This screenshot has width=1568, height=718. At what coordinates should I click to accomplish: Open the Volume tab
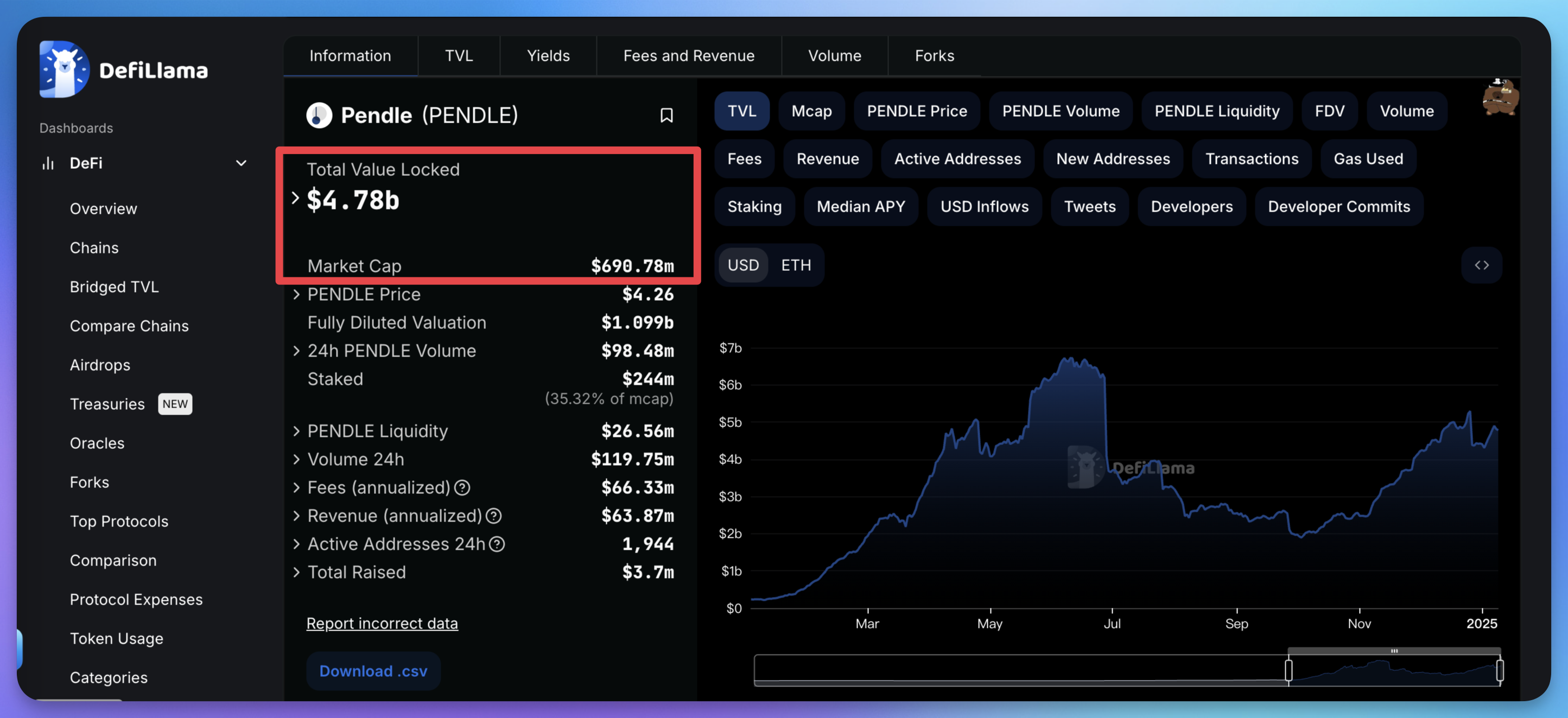pyautogui.click(x=835, y=56)
